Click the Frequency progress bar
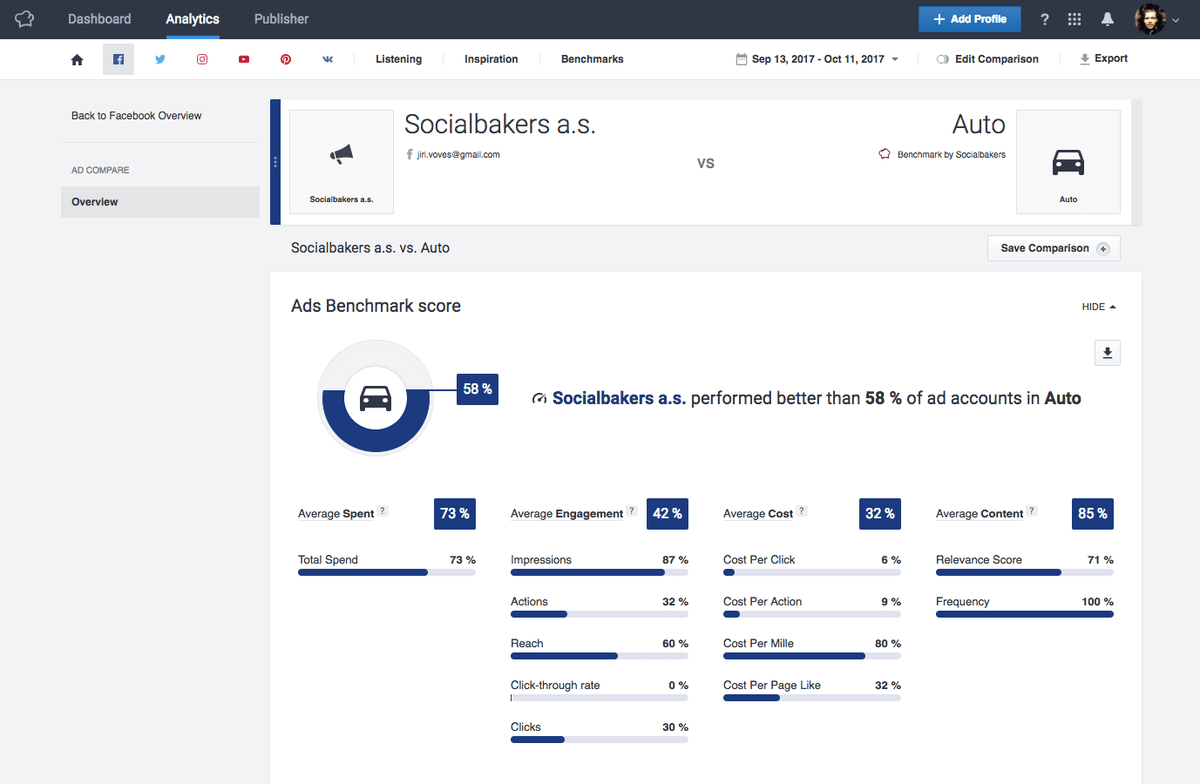This screenshot has height=784, width=1200. pyautogui.click(x=1024, y=614)
